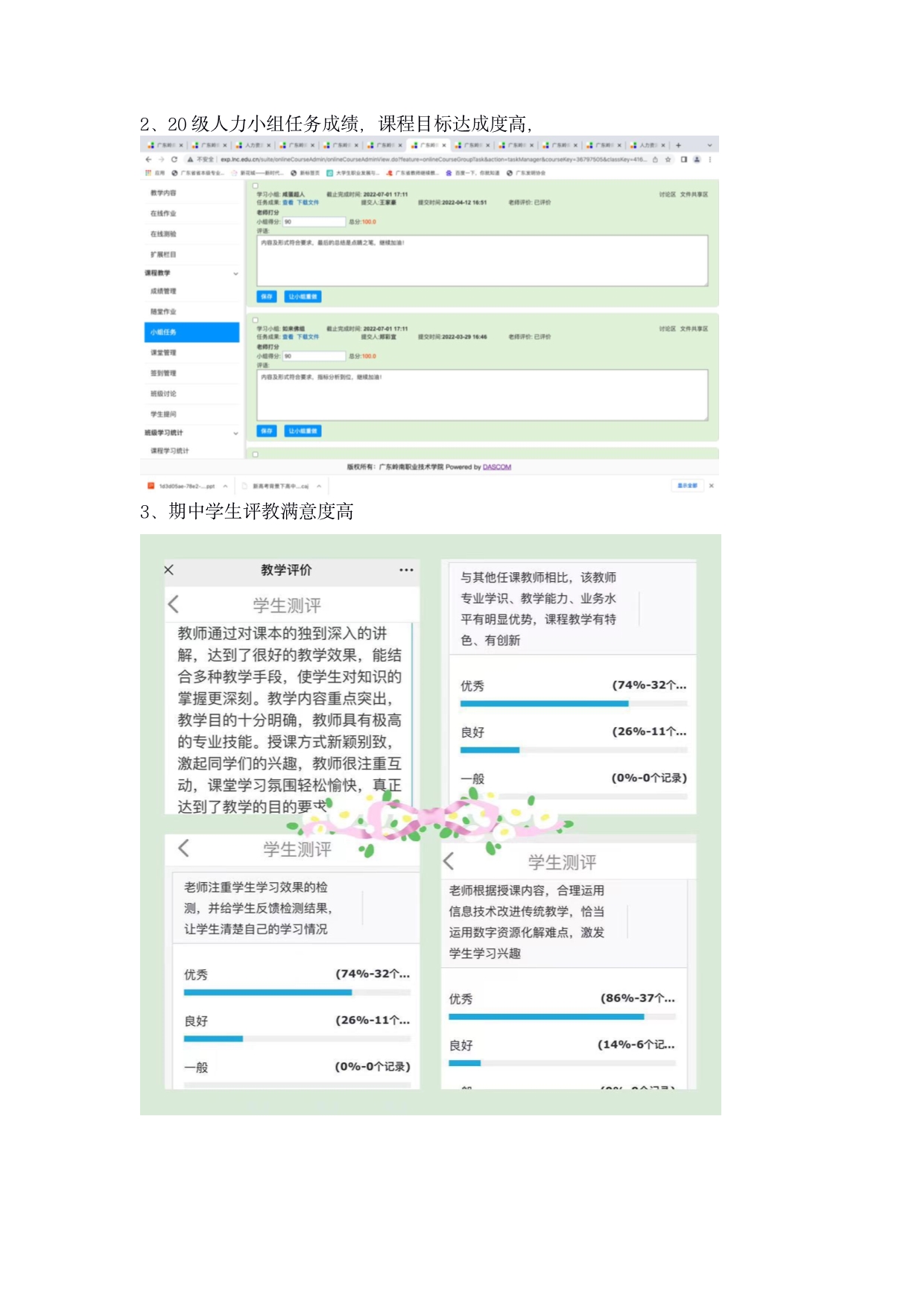Click the 优秀 86% progress bar
This screenshot has height=1306, width=924.
pyautogui.click(x=563, y=1016)
